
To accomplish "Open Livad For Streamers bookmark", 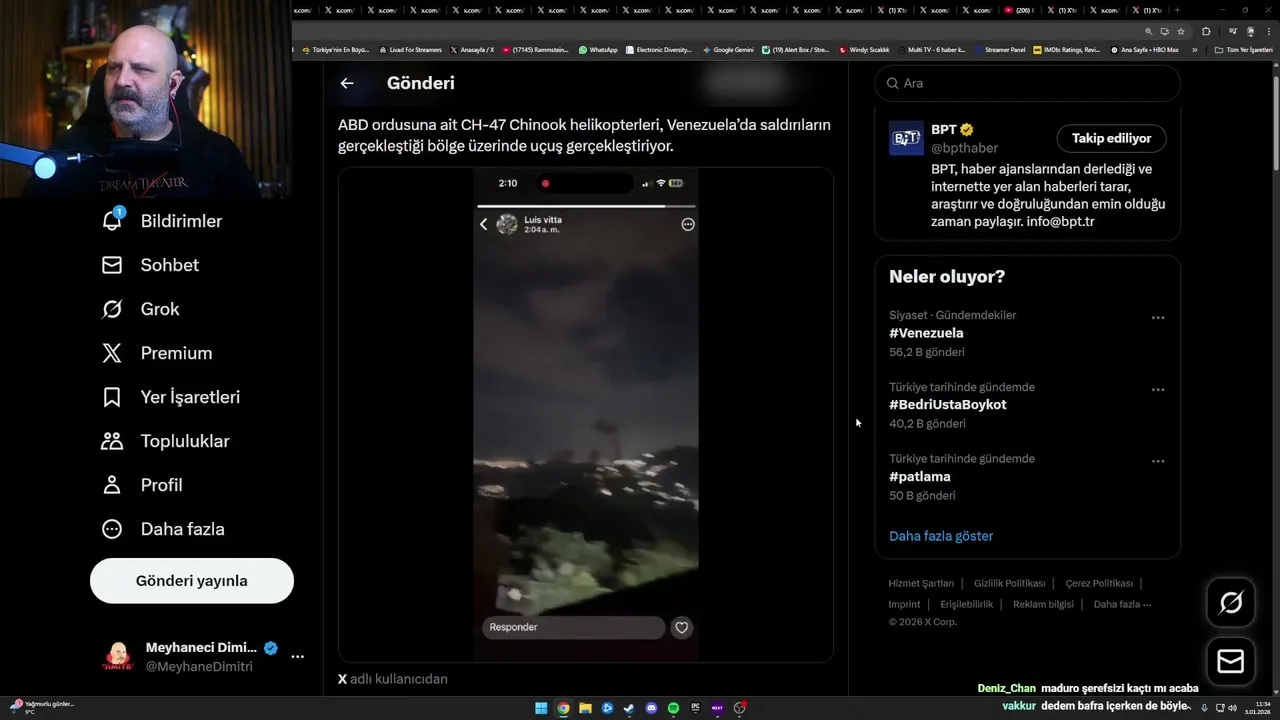I will point(411,49).
